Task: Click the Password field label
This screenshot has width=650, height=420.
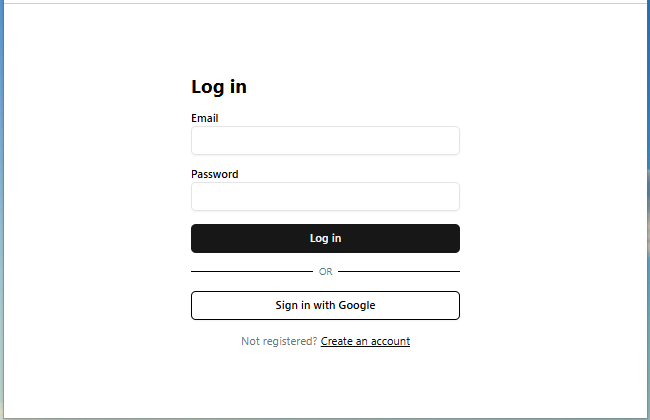Action: [x=215, y=174]
